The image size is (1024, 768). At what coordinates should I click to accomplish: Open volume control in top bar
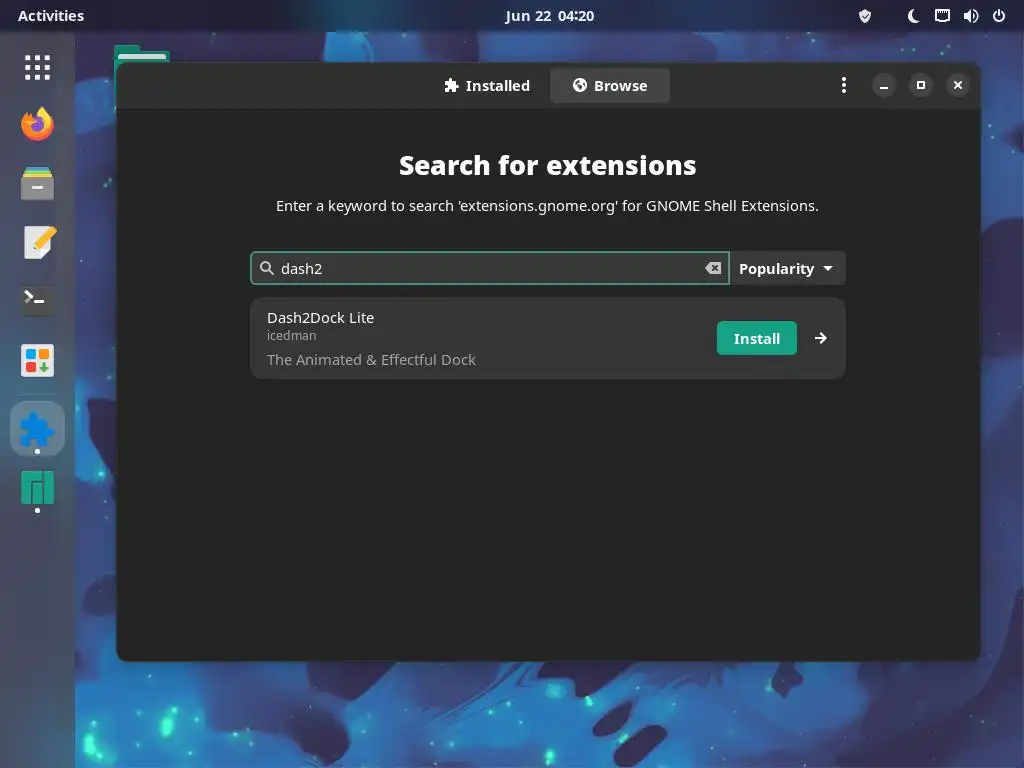pos(970,16)
